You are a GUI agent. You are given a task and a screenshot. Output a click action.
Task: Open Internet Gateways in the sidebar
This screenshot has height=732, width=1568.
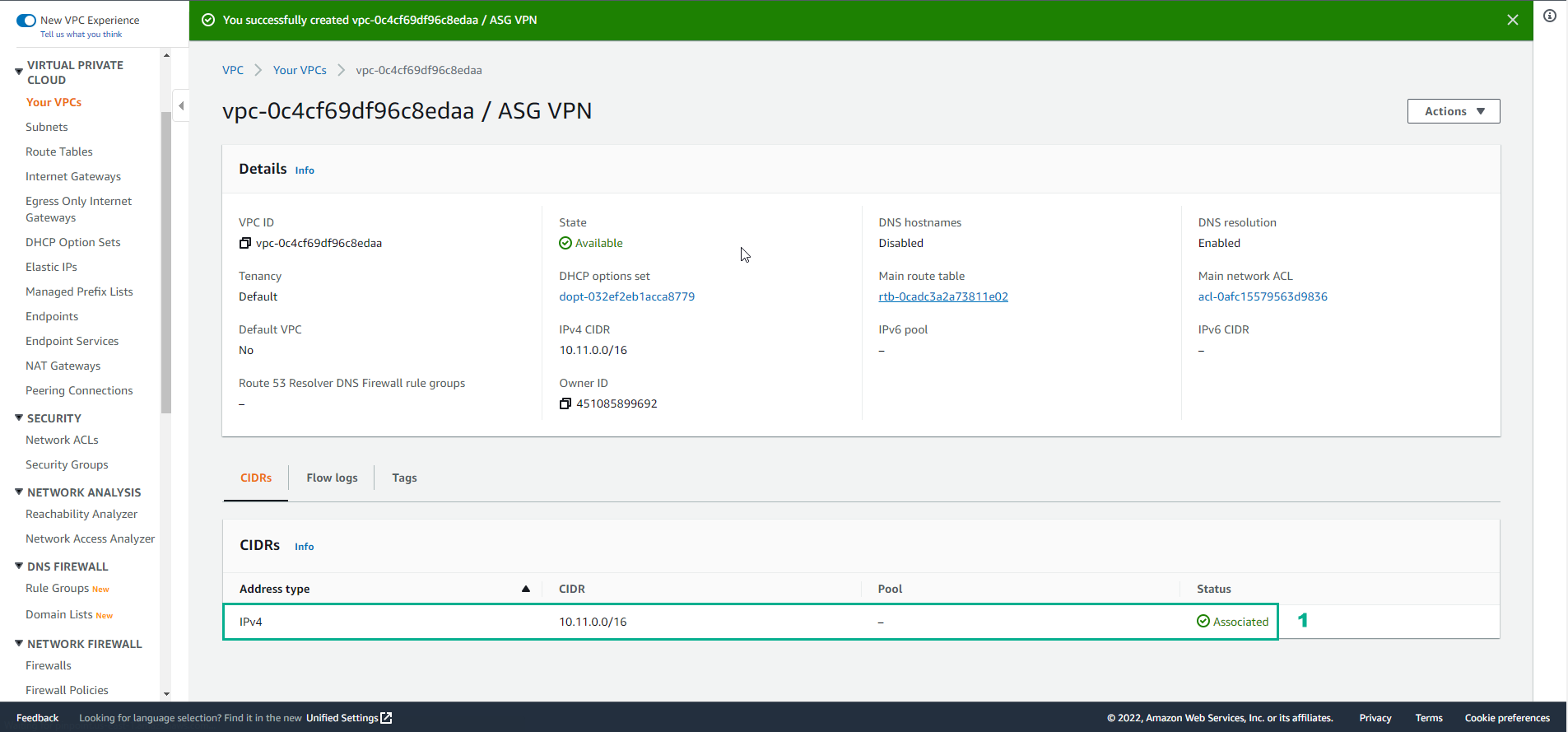coord(73,176)
